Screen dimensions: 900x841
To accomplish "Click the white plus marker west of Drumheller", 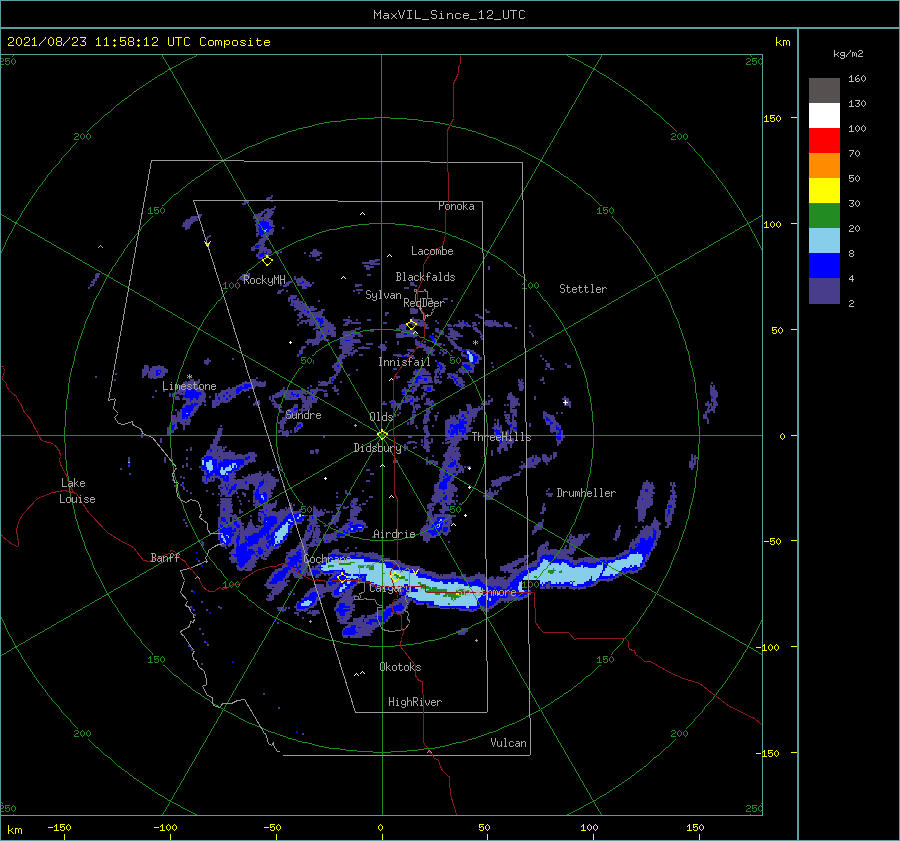I will tap(565, 402).
